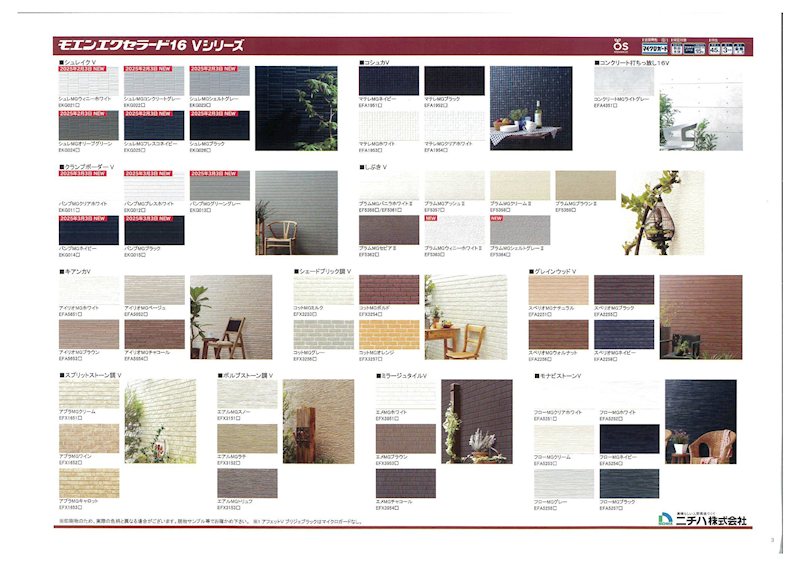Select the コンクリートMGライトグレー swatch

[x=623, y=81]
